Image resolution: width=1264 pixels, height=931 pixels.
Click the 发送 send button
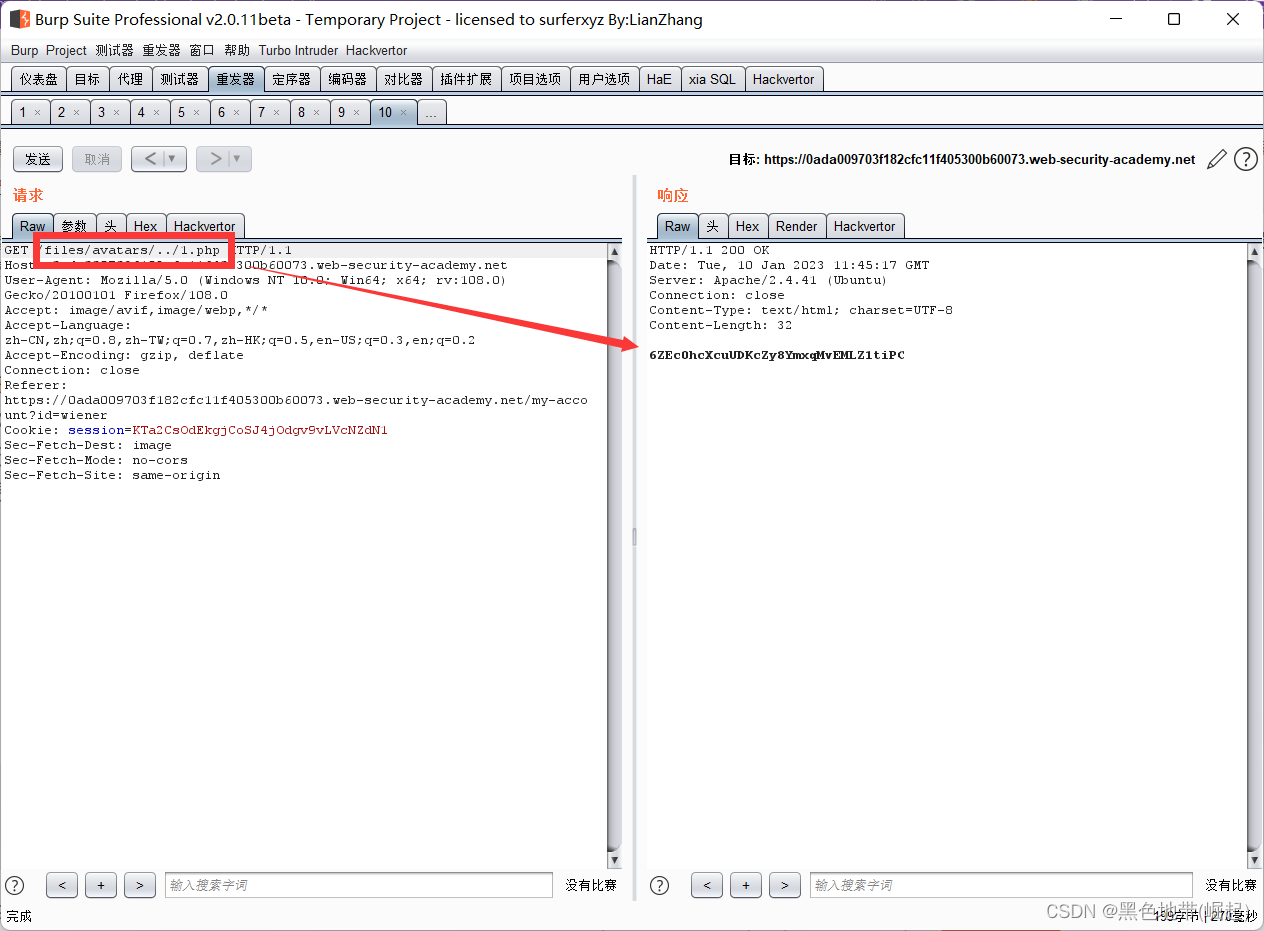pos(38,159)
